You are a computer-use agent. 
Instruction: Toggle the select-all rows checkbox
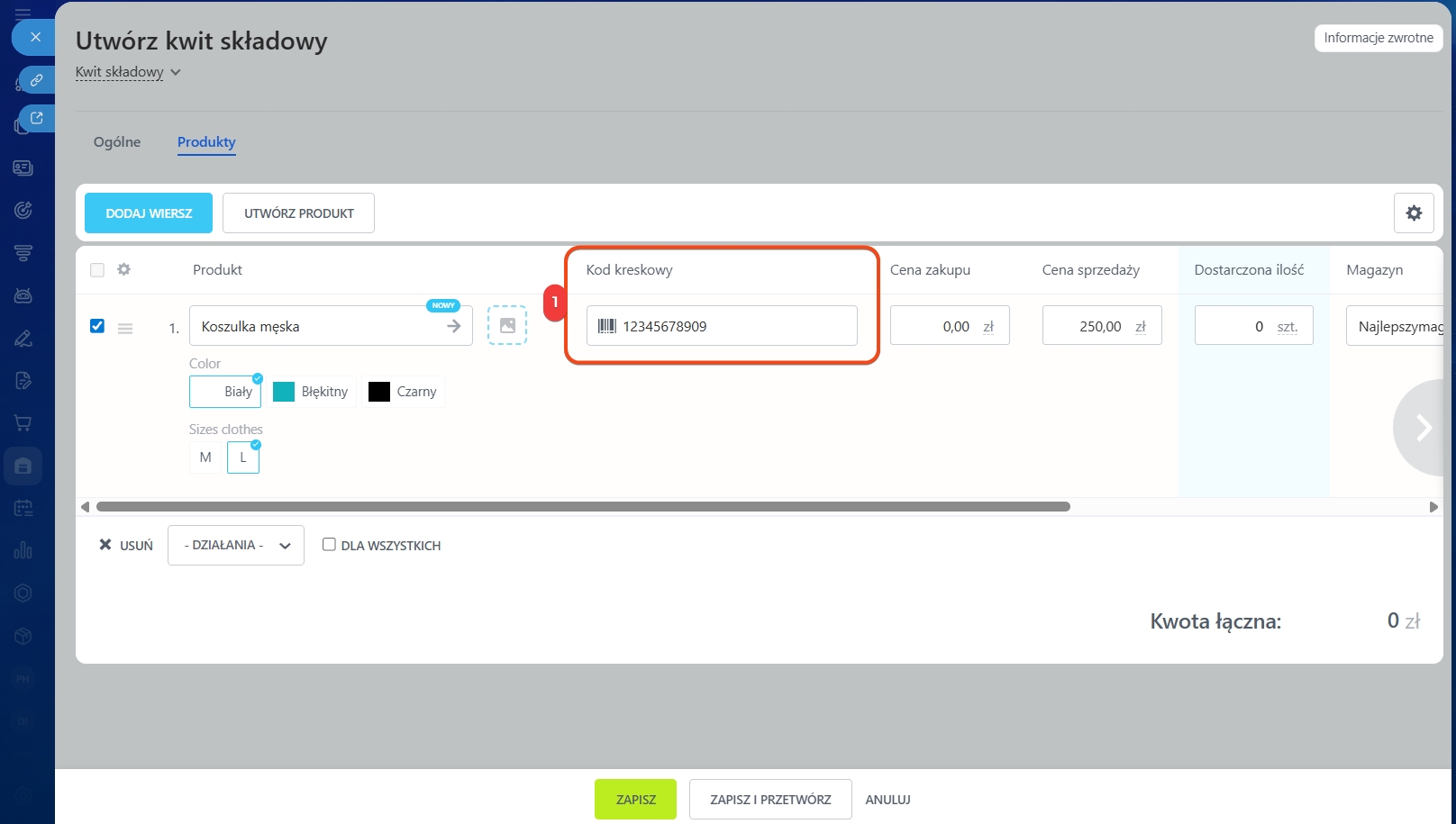(97, 270)
